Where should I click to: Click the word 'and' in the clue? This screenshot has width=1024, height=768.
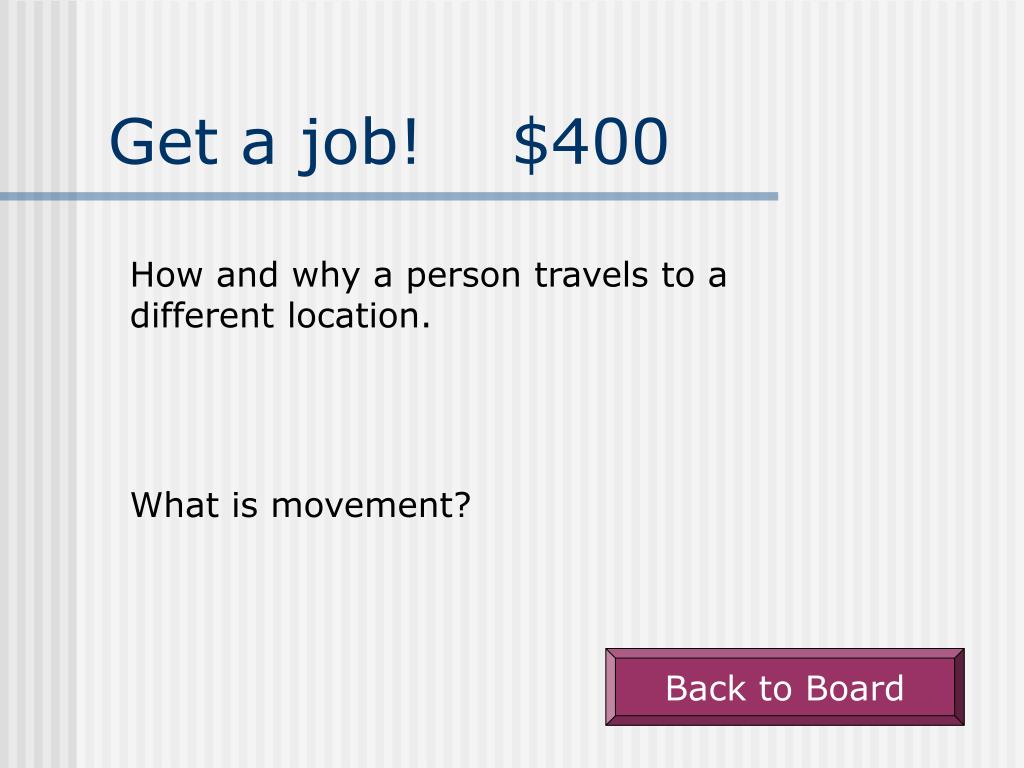click(247, 274)
